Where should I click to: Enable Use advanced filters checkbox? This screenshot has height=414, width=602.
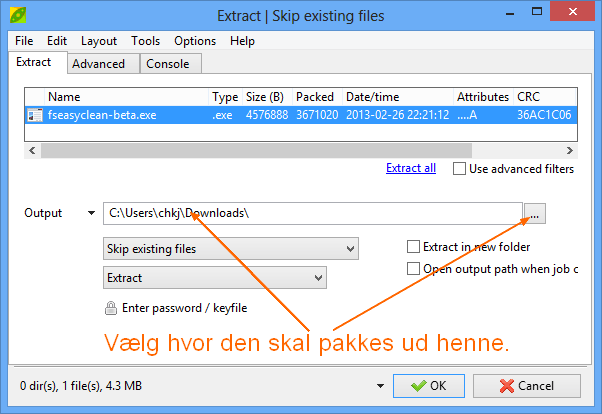[x=459, y=169]
